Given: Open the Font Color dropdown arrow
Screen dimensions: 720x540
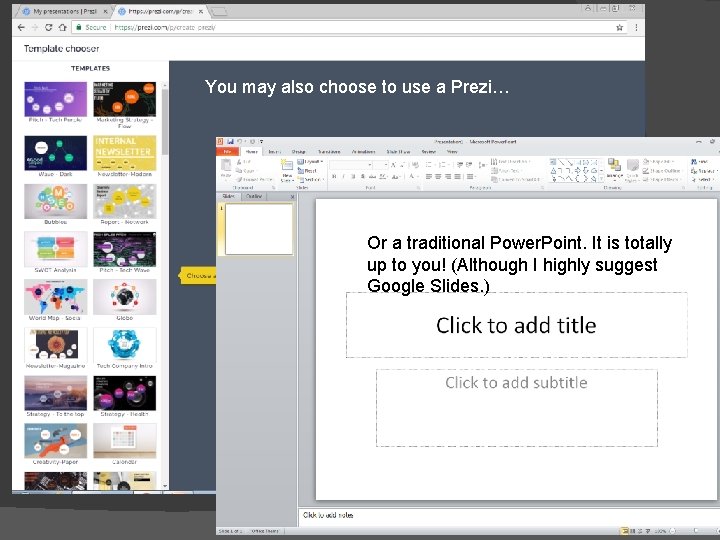Looking at the screenshot, I should click(417, 176).
